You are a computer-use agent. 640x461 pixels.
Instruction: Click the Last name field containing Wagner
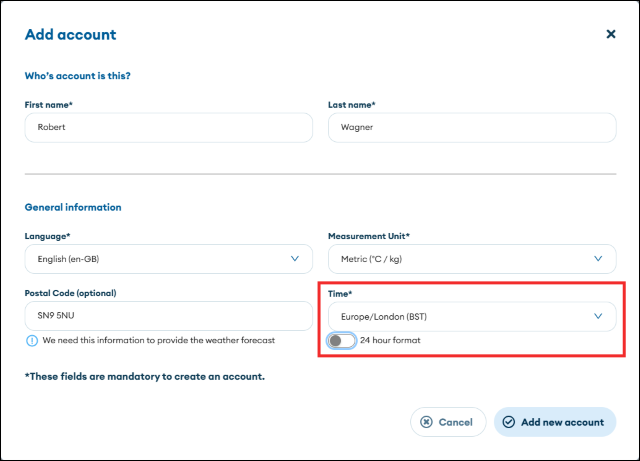[472, 127]
